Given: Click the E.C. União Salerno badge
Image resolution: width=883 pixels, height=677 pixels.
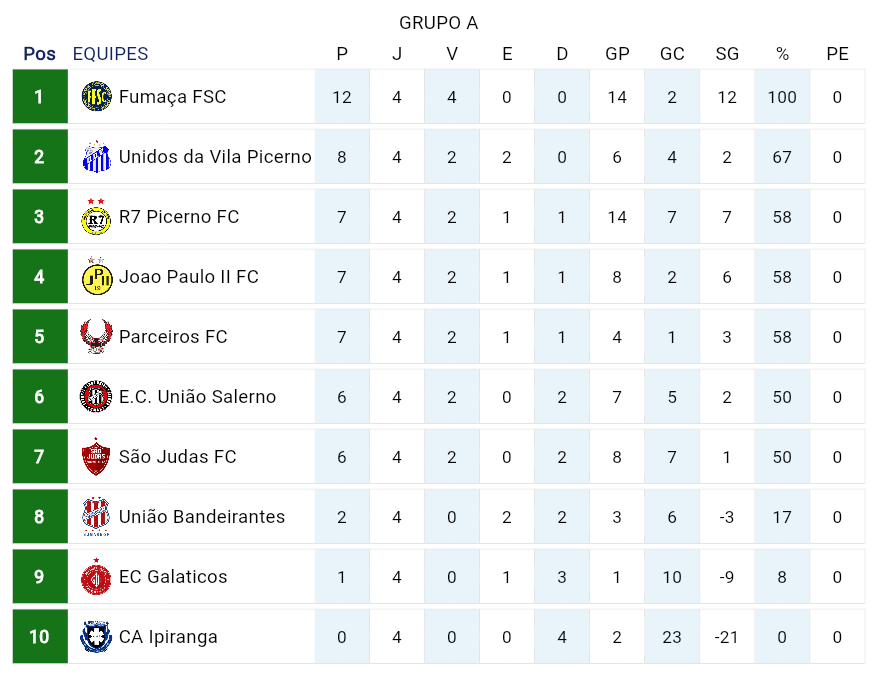Looking at the screenshot, I should [x=97, y=397].
